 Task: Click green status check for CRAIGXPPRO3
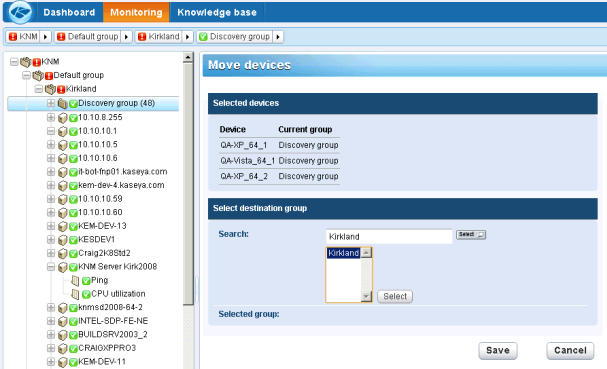coord(73,348)
